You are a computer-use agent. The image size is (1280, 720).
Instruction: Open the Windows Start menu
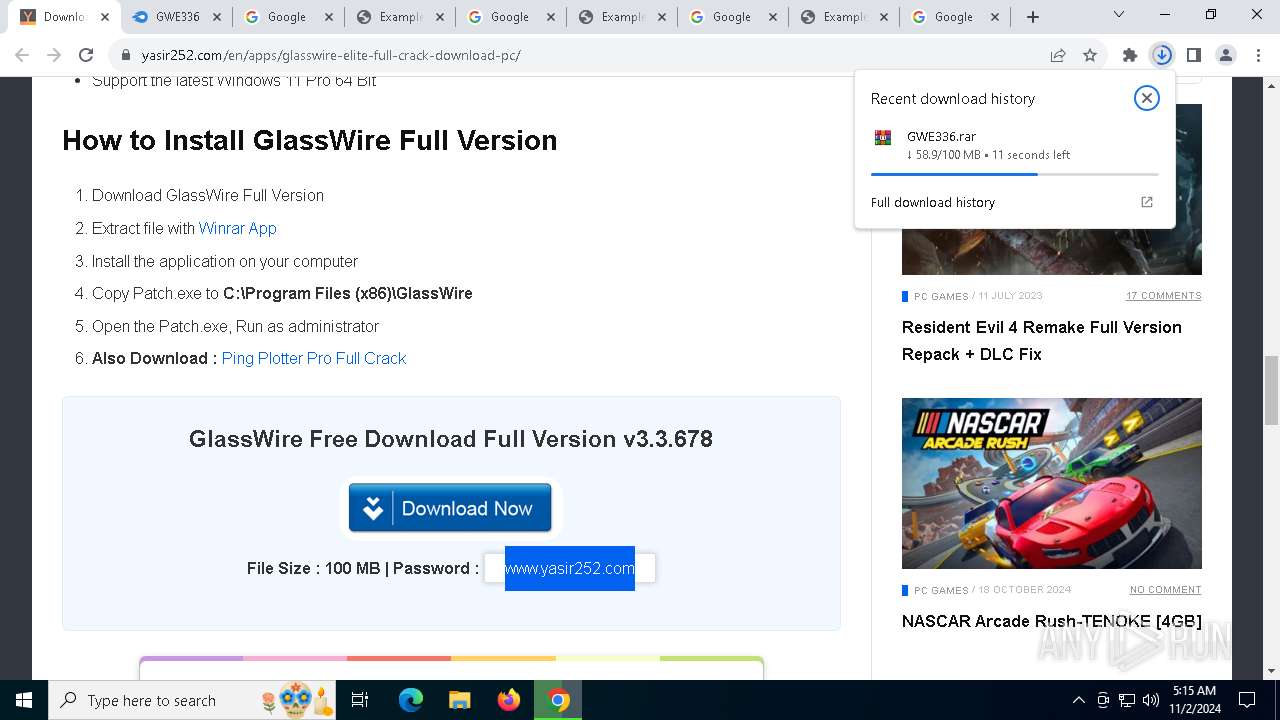pyautogui.click(x=24, y=700)
